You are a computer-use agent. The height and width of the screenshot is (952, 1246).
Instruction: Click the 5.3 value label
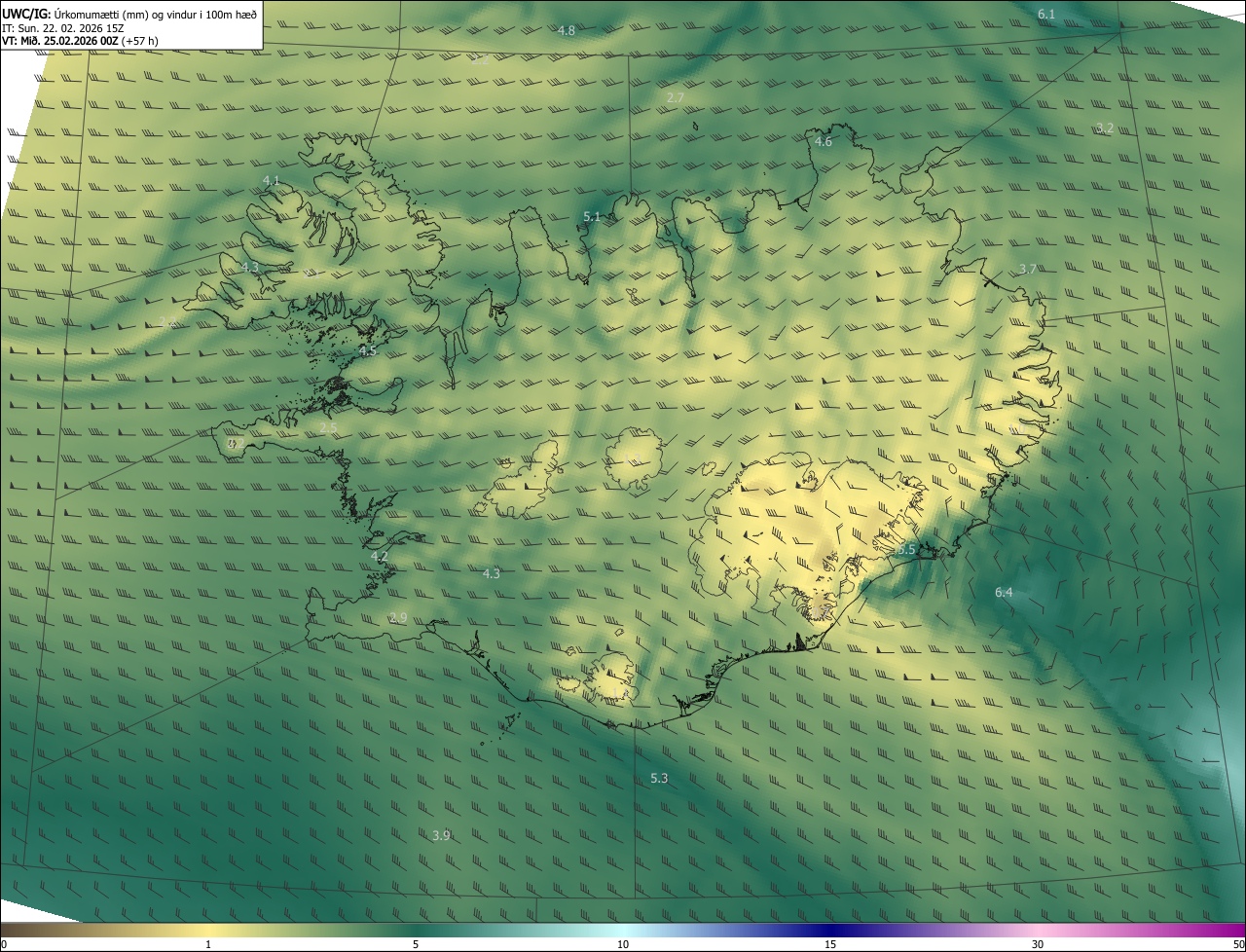[659, 779]
